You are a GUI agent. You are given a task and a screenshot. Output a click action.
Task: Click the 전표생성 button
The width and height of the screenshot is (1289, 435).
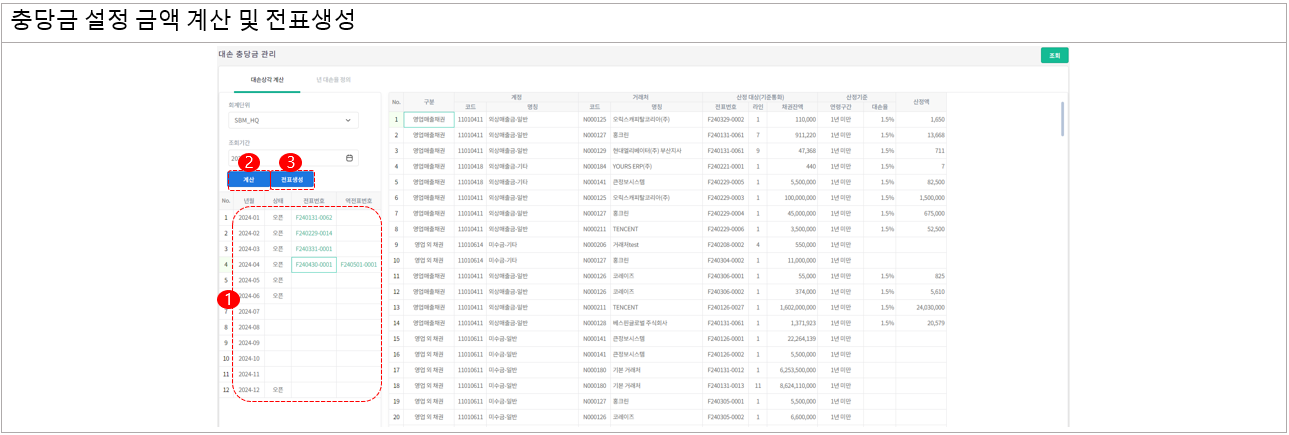coord(292,180)
